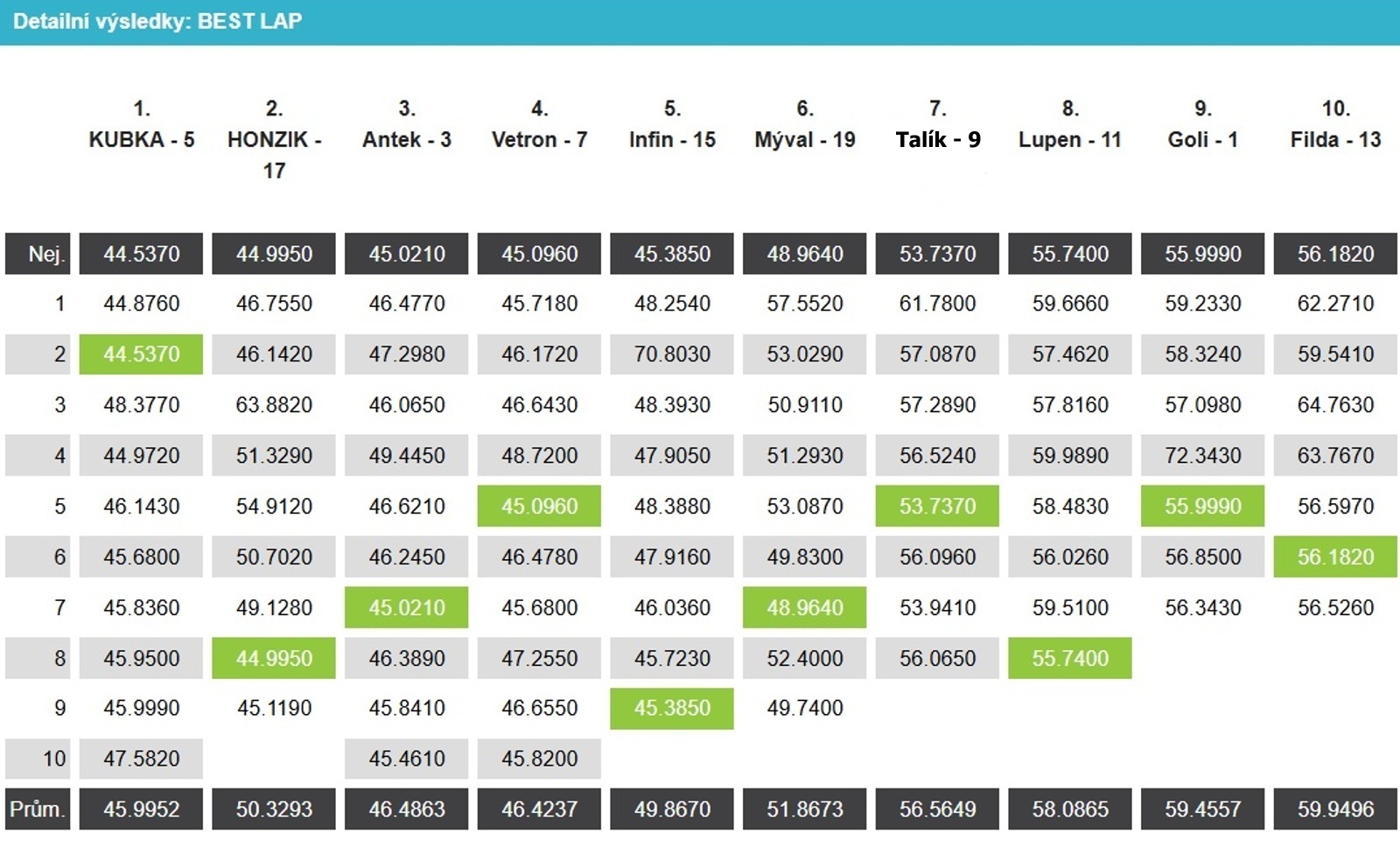
Task: Click average cell 46.4863
Action: [x=407, y=808]
